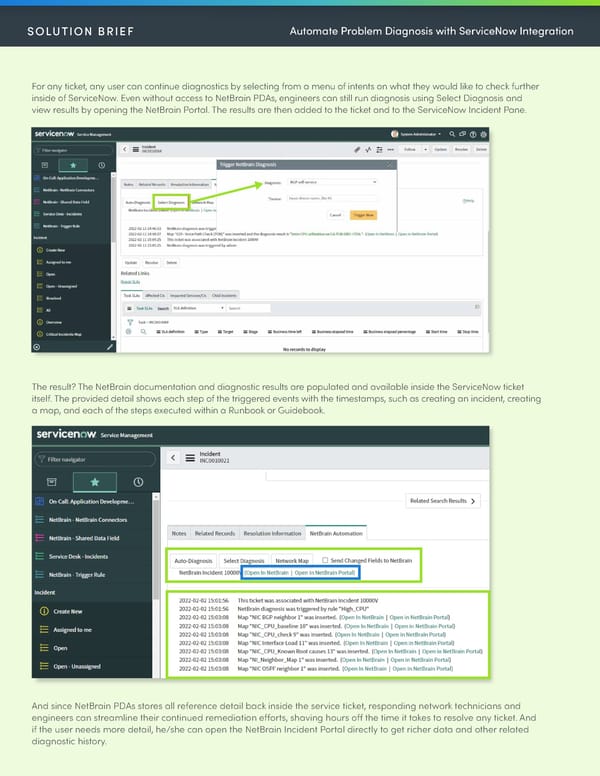Viewport: 600px width, 776px height.
Task: Click the filter funnel icon under Task SLAs
Action: click(x=128, y=319)
